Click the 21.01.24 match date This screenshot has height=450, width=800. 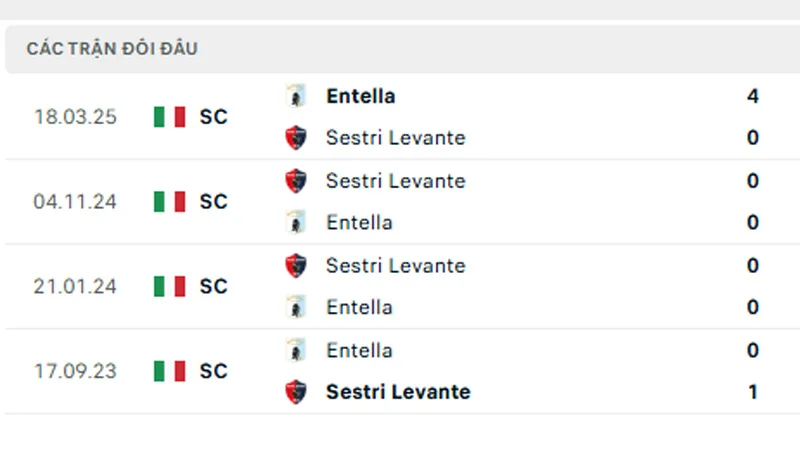click(x=75, y=287)
